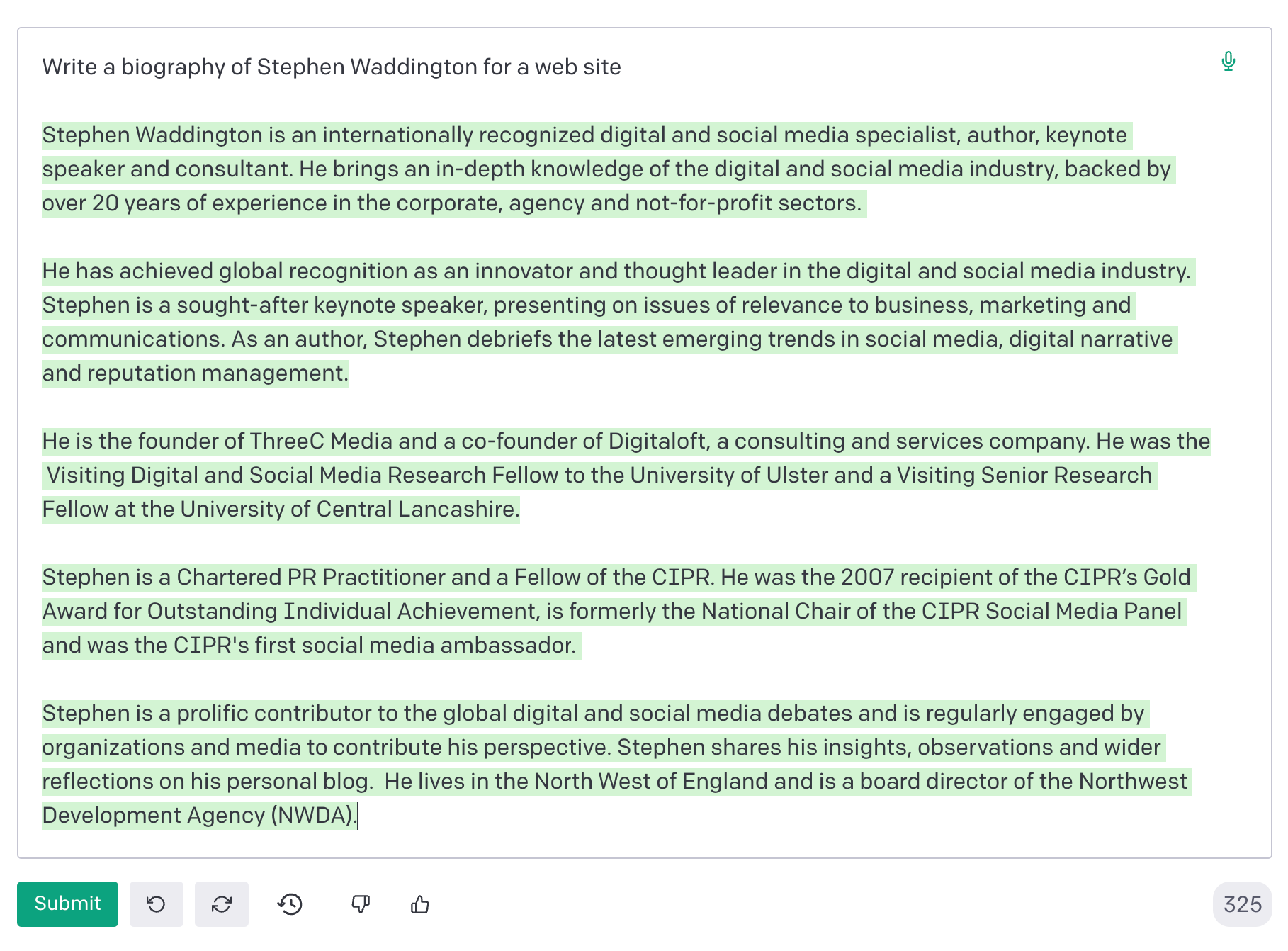Click the thumbs down feedback icon

361,904
